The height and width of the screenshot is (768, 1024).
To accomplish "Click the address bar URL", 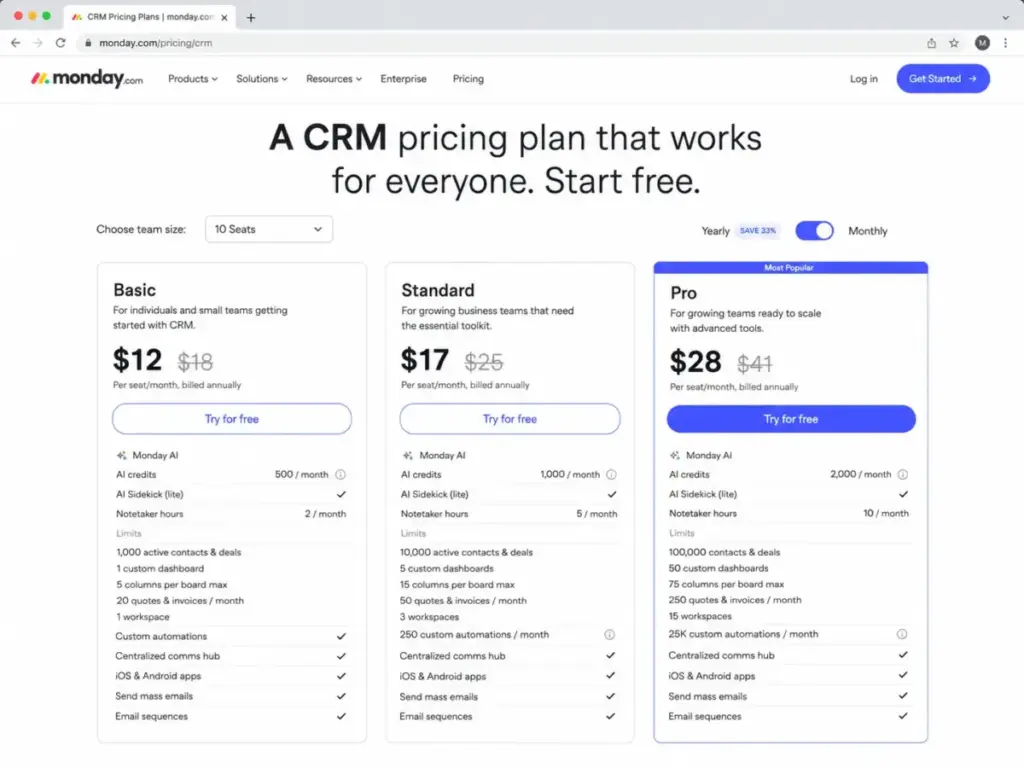I will click(x=155, y=43).
